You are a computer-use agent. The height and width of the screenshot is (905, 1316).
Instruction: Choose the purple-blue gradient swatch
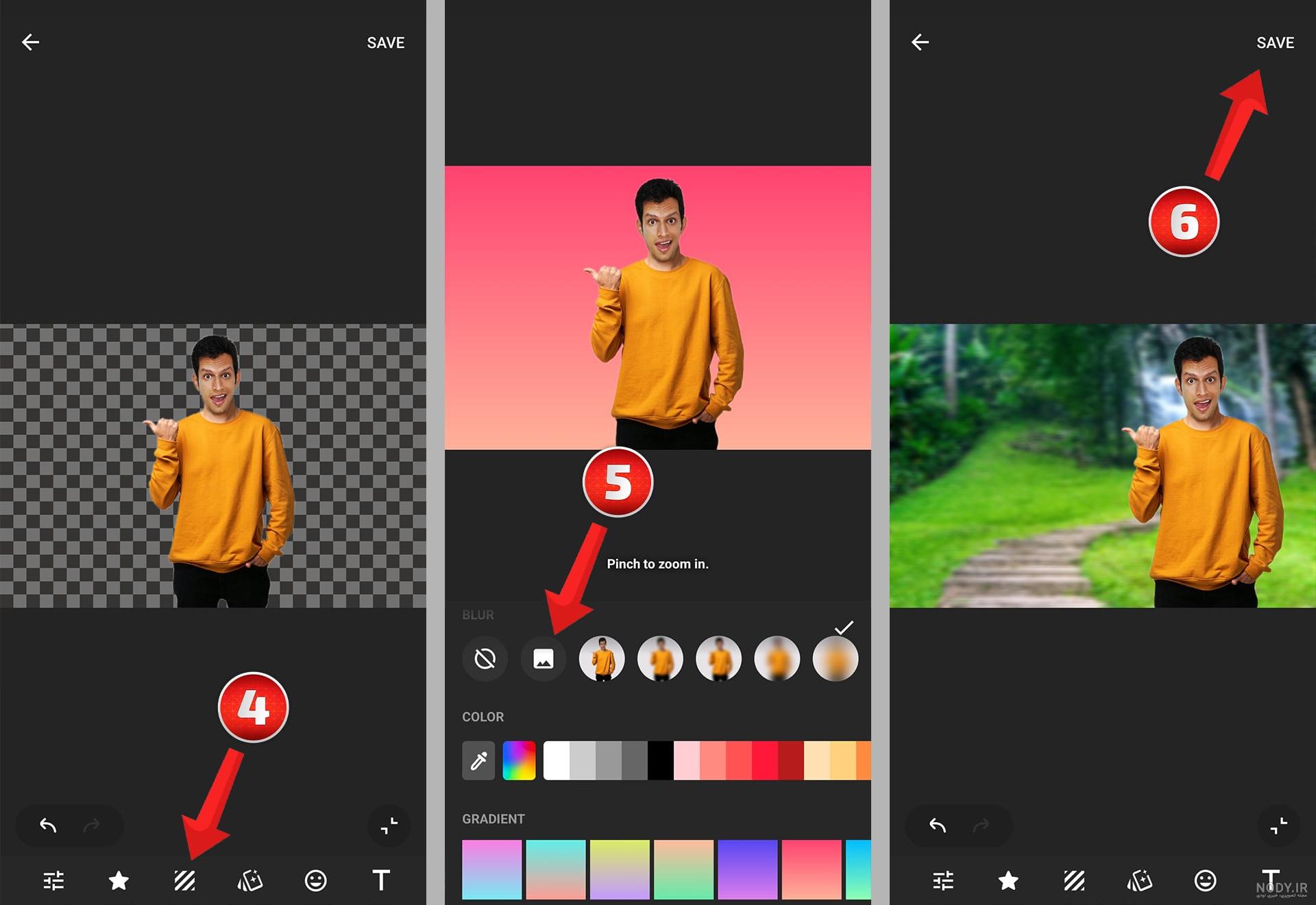point(748,869)
